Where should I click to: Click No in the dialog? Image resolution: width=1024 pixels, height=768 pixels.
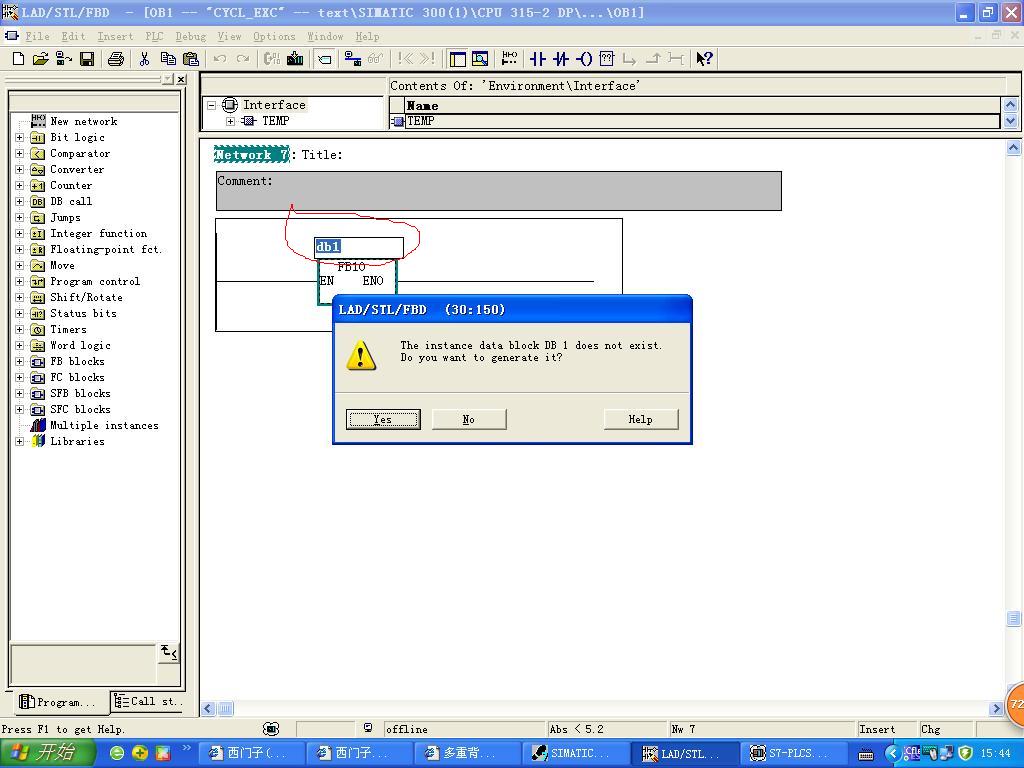coord(469,419)
